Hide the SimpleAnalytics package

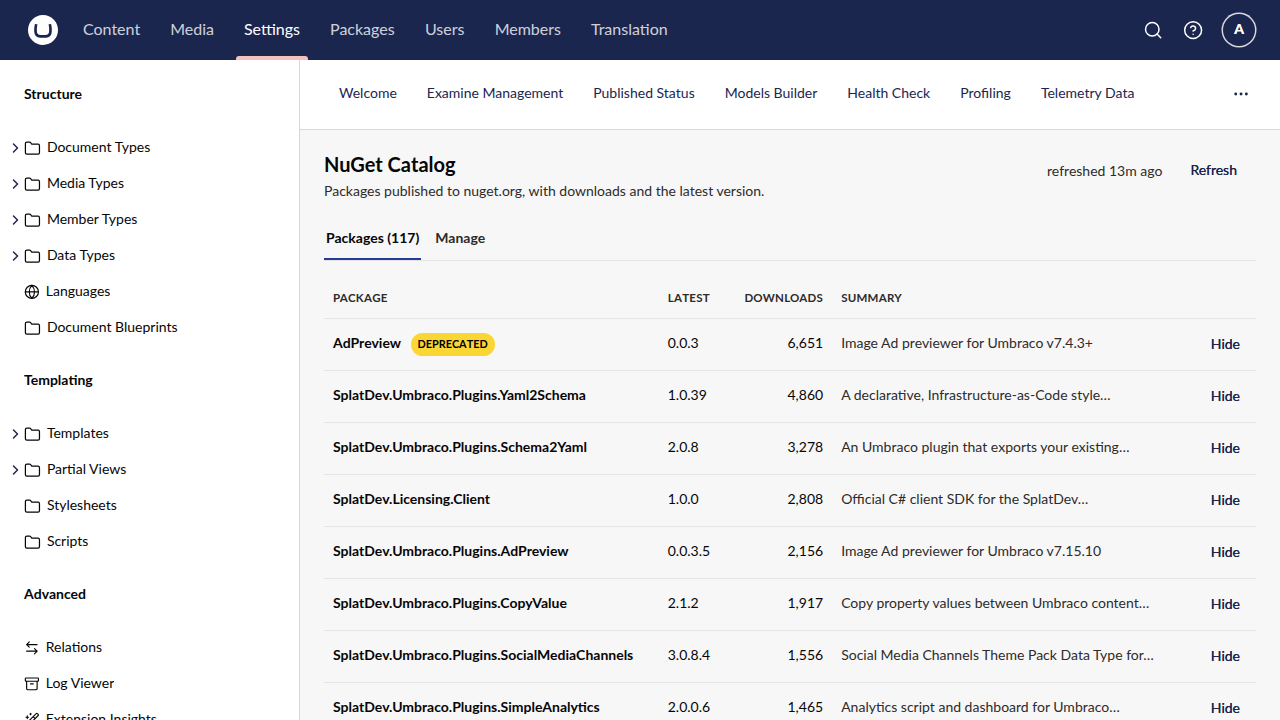coord(1225,708)
